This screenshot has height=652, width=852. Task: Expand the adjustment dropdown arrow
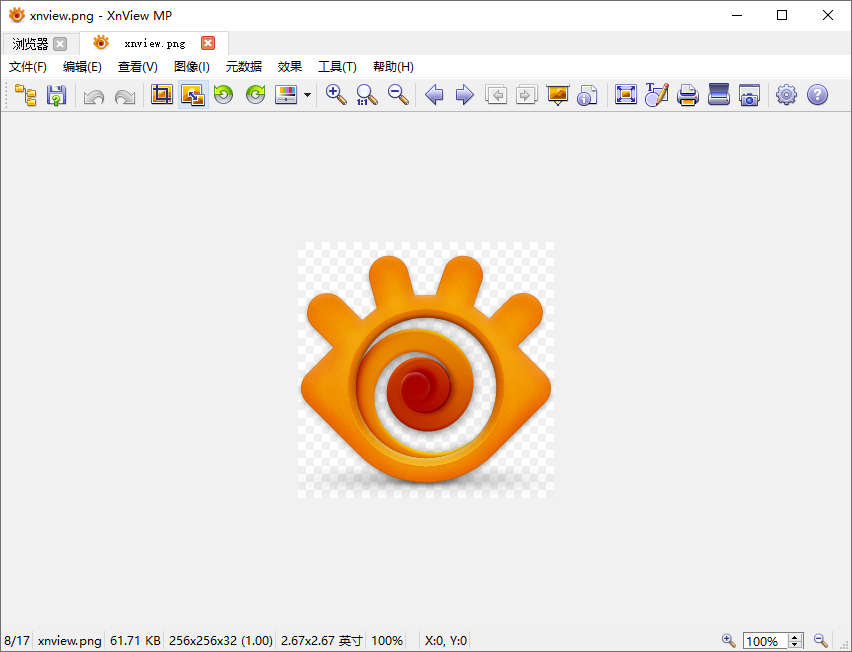point(307,95)
